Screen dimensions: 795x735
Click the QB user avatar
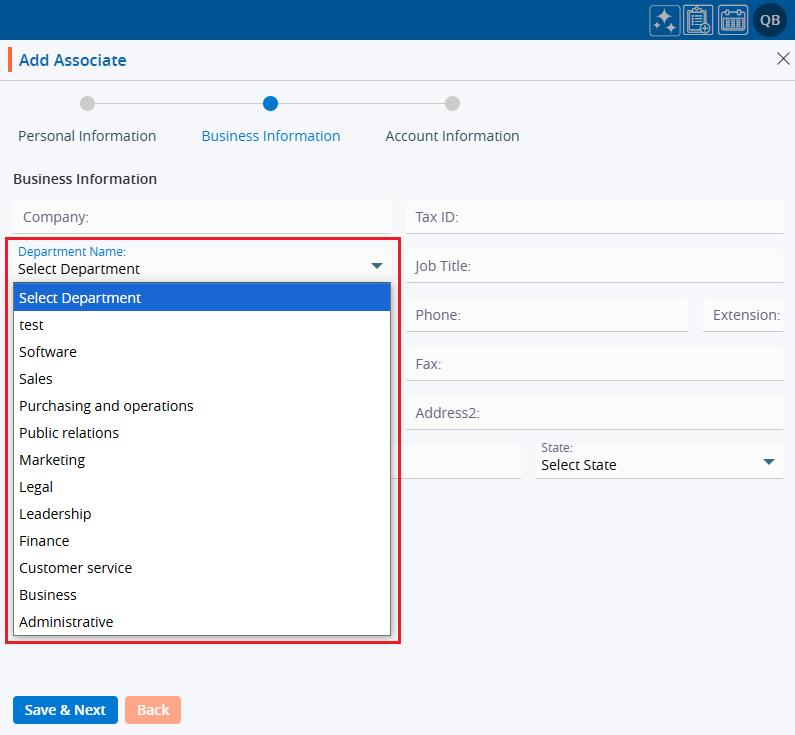(x=770, y=20)
